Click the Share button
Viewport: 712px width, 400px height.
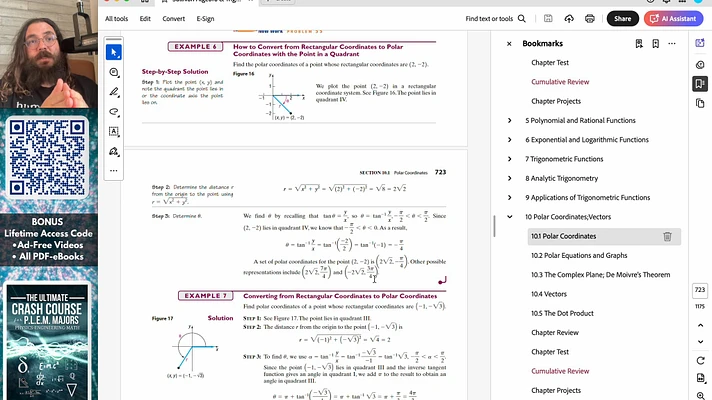tap(623, 19)
